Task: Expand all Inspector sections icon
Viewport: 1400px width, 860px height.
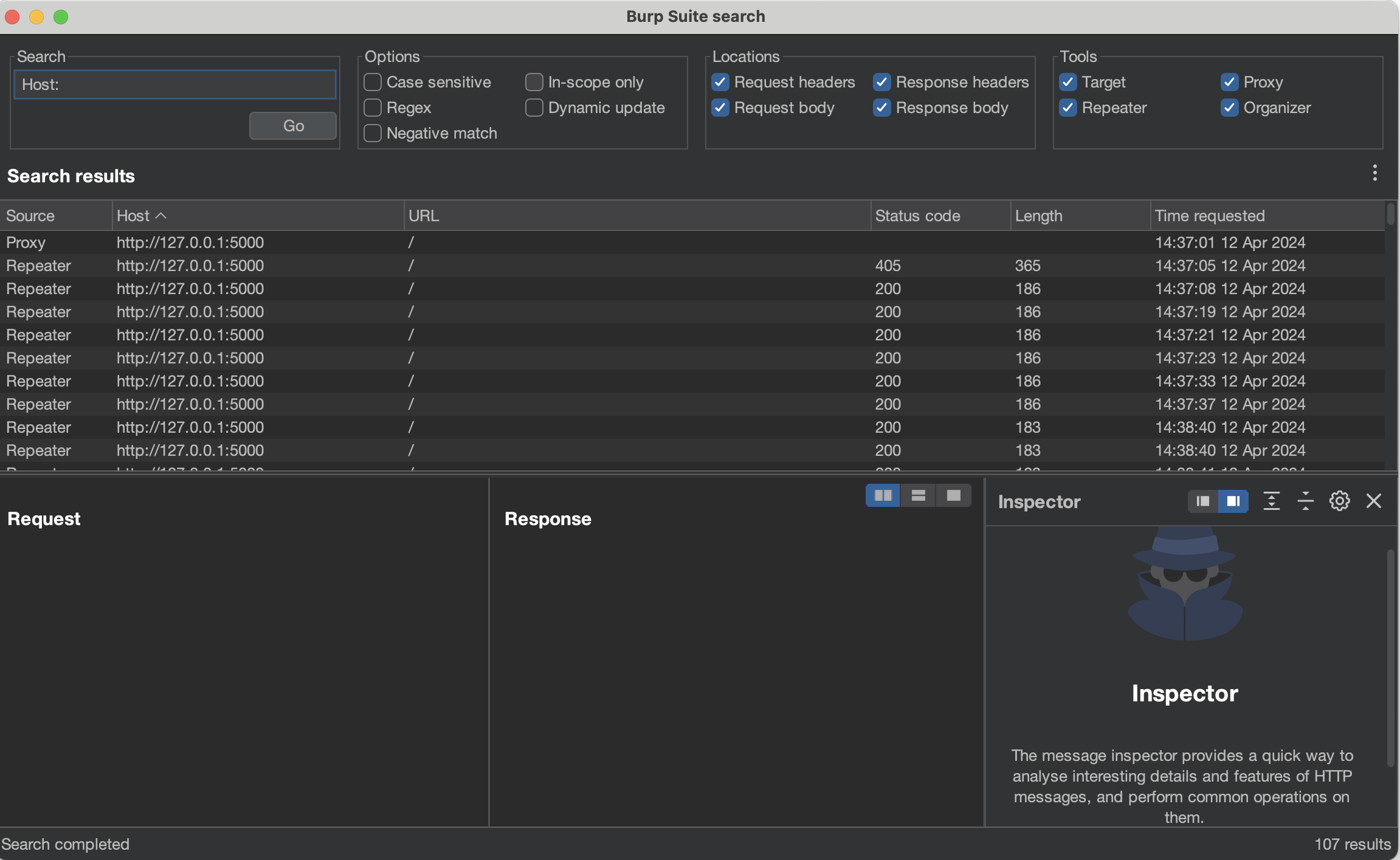Action: (1271, 501)
